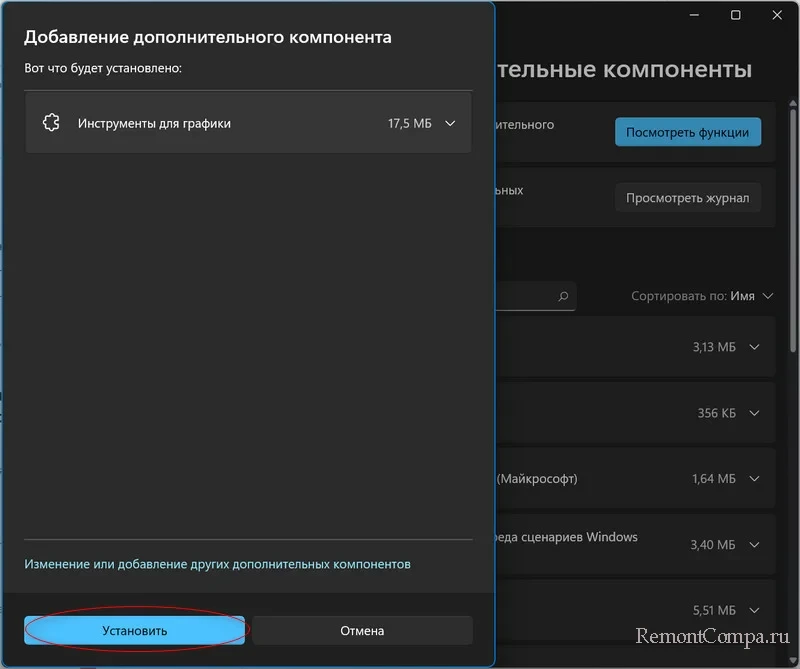800x669 pixels.
Task: Collapse the Инструменты для графики details chevron
Action: pyautogui.click(x=451, y=123)
